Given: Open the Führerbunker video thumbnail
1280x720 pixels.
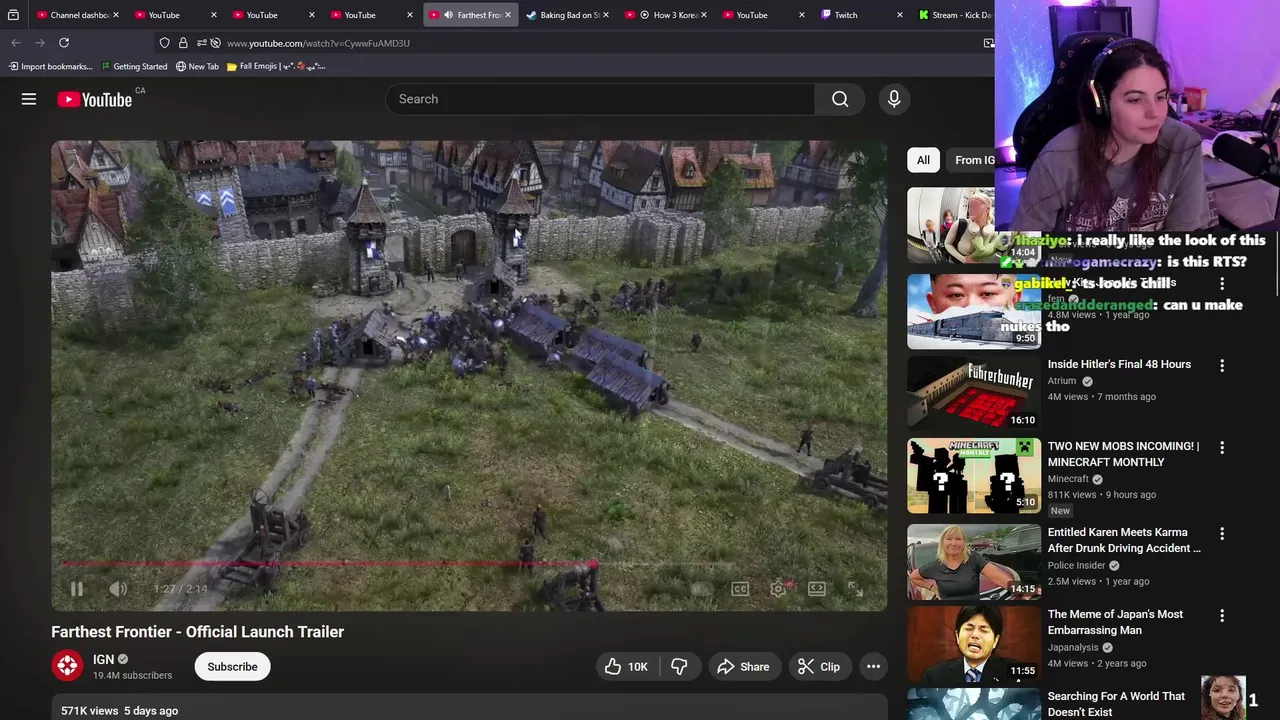Looking at the screenshot, I should pos(974,393).
